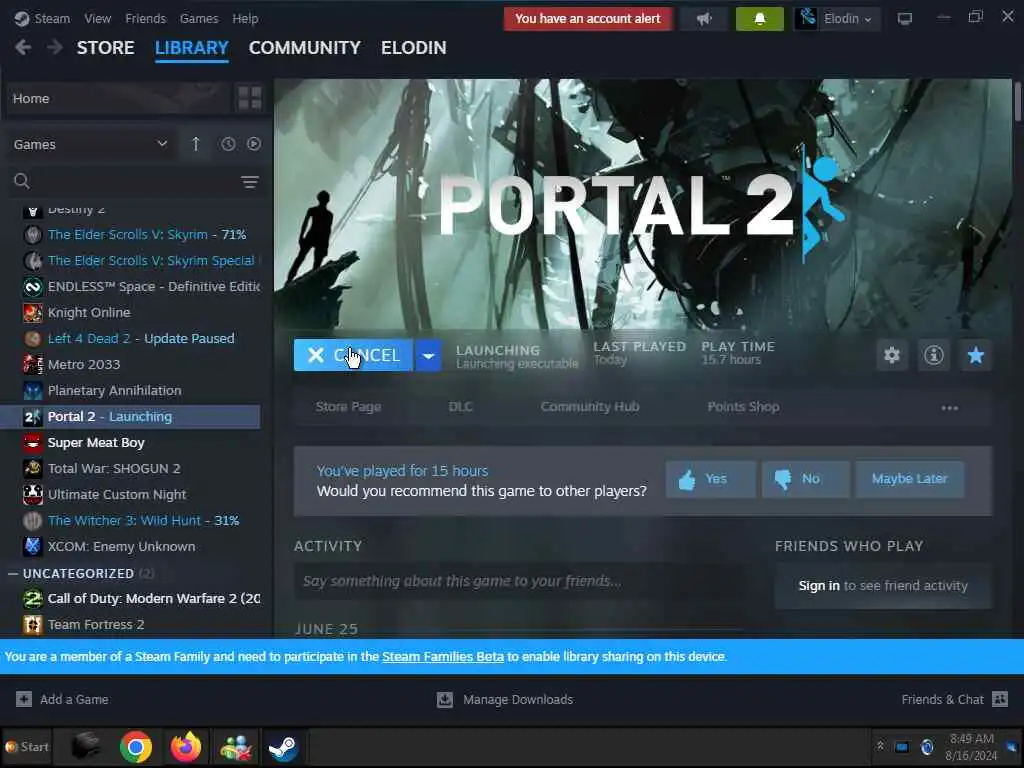Screen dimensions: 1024x768
Task: Show recent activity clock filter icon
Action: pos(228,144)
